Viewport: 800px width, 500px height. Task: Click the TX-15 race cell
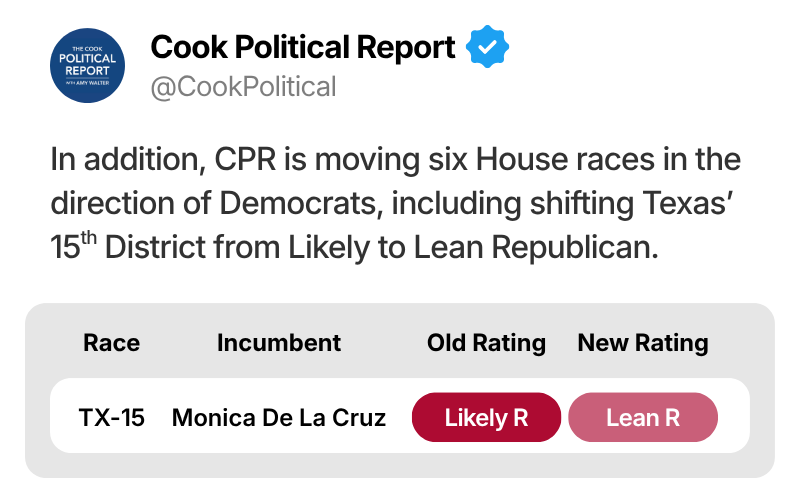[x=112, y=417]
